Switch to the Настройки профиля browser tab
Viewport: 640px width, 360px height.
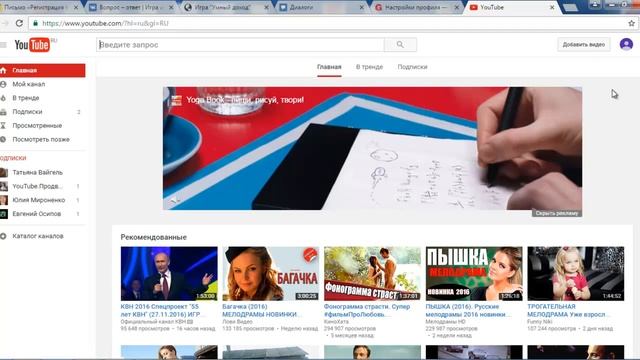pyautogui.click(x=416, y=7)
